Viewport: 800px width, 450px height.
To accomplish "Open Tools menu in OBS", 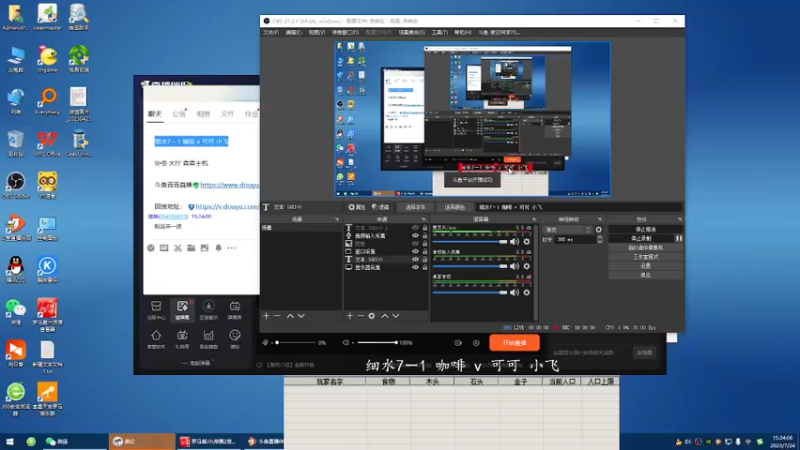I will [439, 33].
